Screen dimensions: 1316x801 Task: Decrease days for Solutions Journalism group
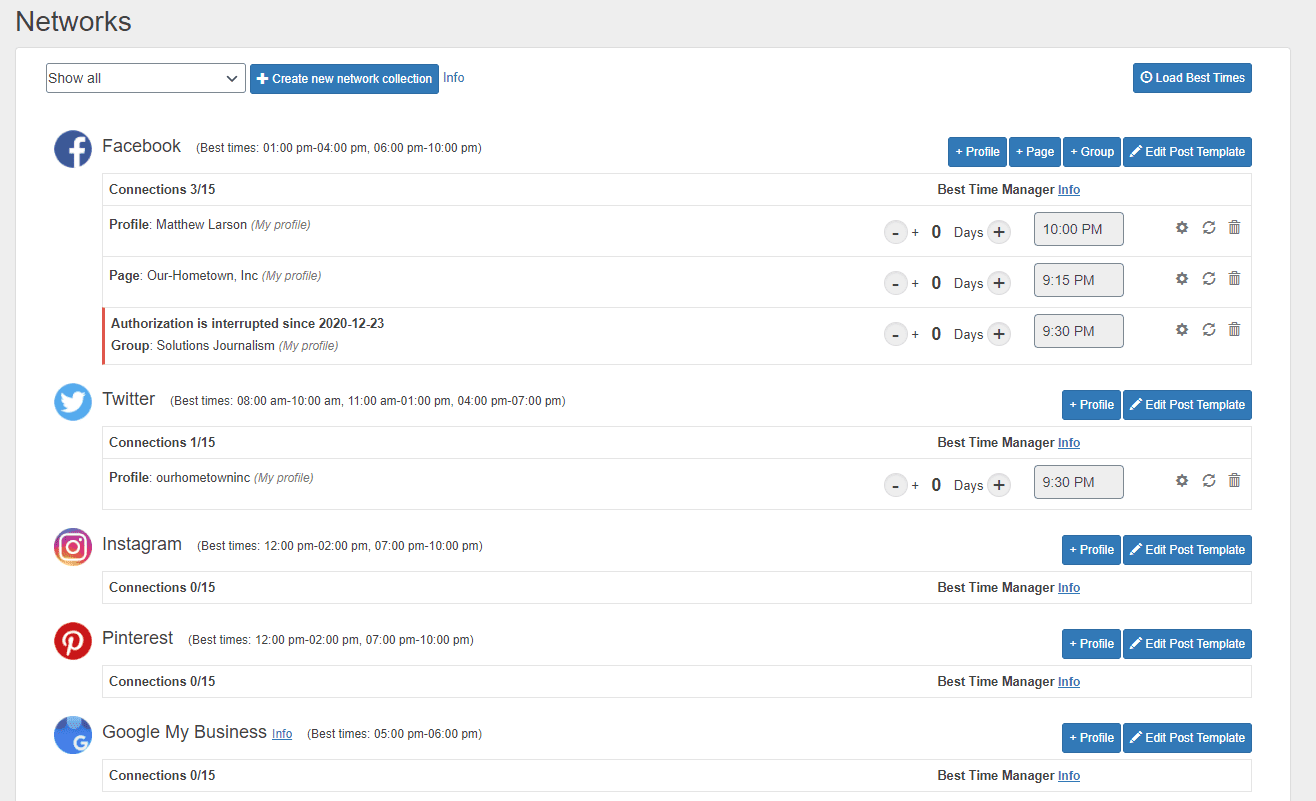point(896,334)
